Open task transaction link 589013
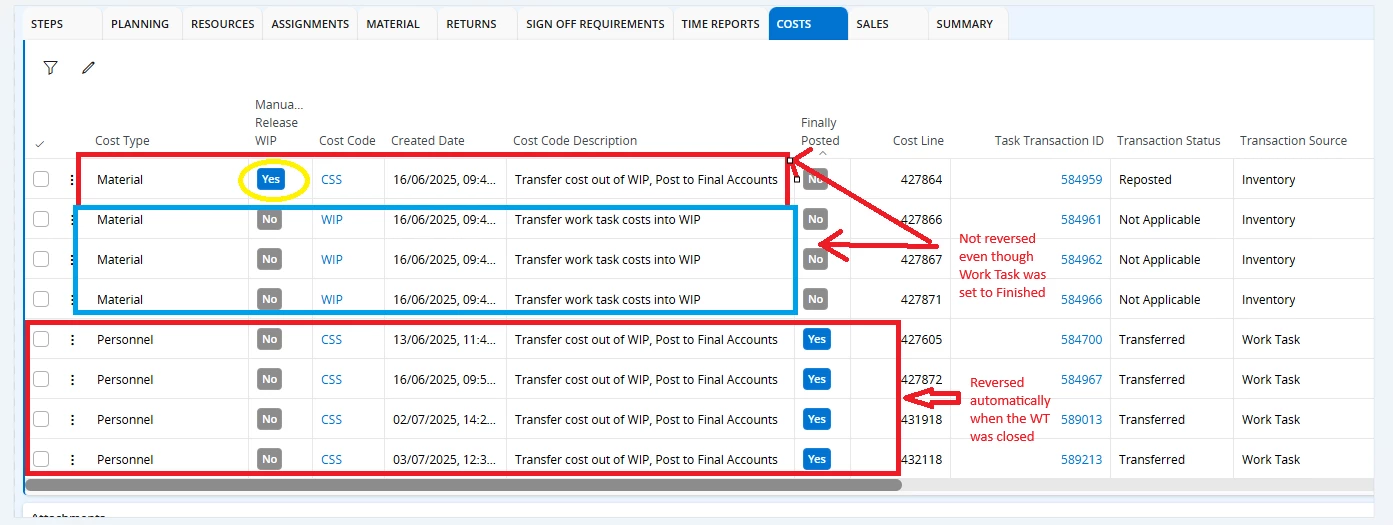The height and width of the screenshot is (525, 1393). tap(1081, 420)
